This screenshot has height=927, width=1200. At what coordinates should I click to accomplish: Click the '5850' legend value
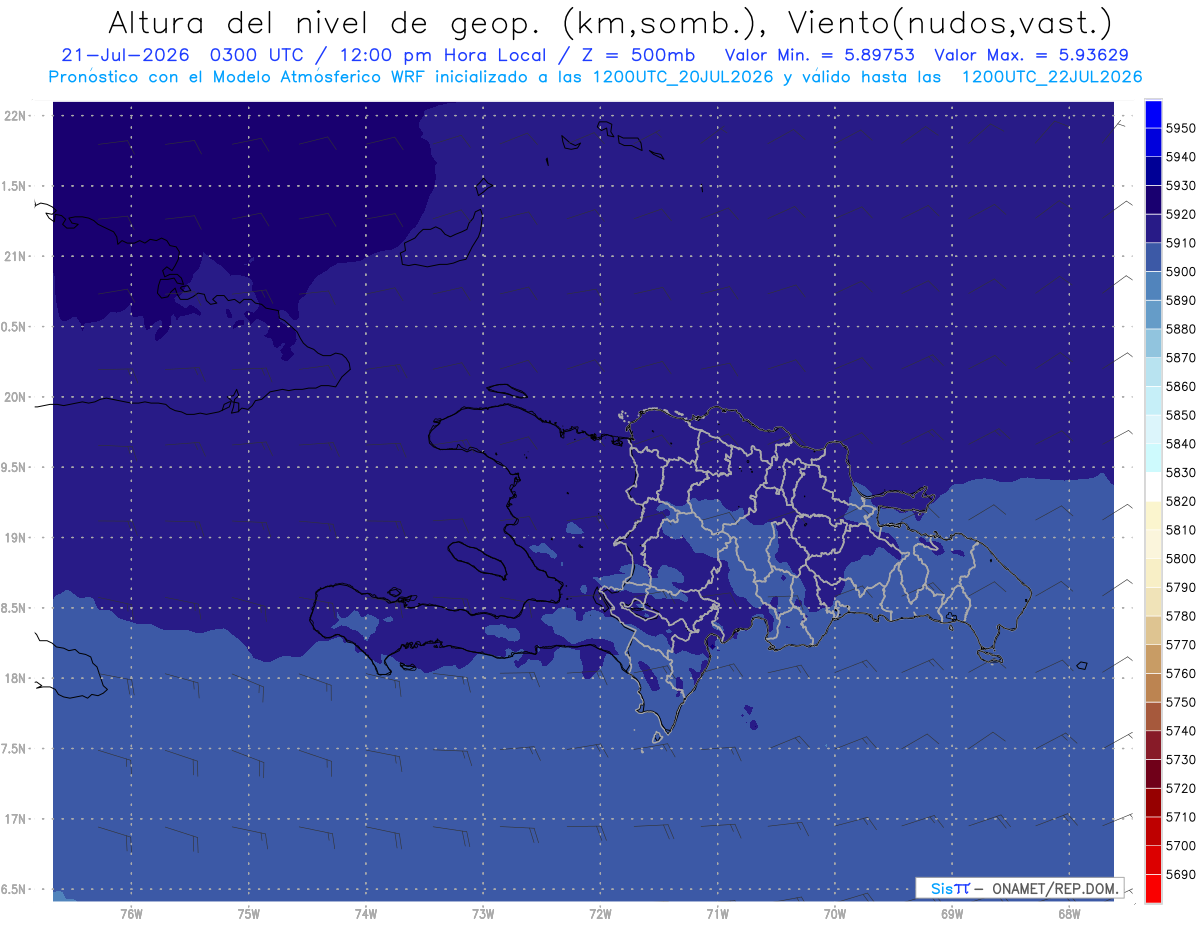(1180, 415)
